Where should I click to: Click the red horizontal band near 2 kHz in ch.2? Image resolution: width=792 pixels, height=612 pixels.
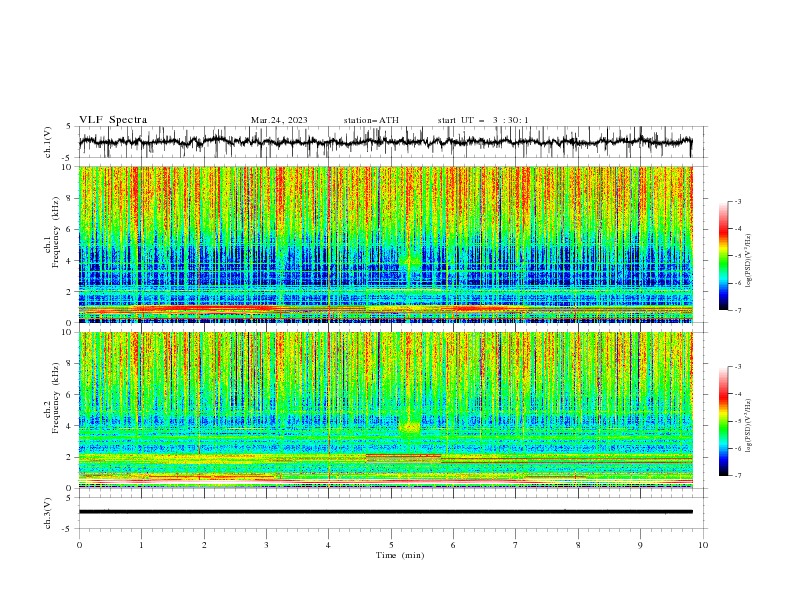(403, 456)
